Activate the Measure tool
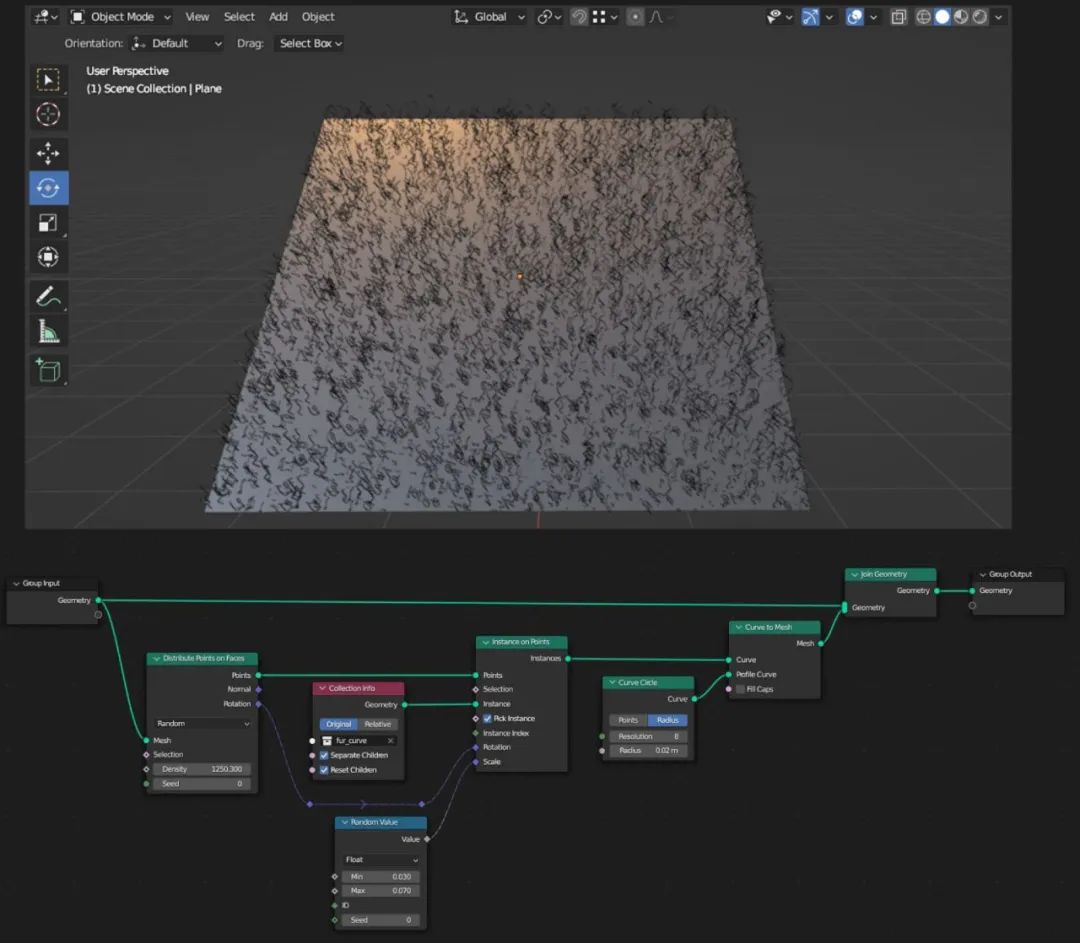This screenshot has height=943, width=1080. coord(48,331)
